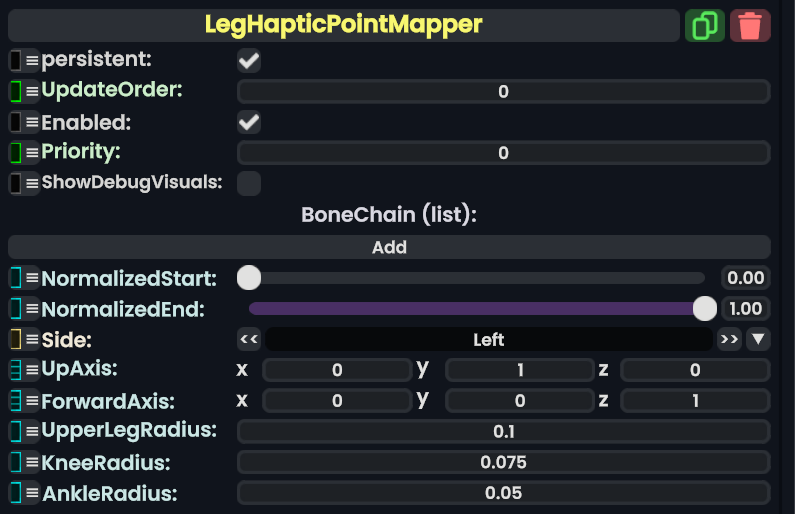Click the UpdateOrder field handle icon
The width and height of the screenshot is (795, 514).
pos(16,91)
